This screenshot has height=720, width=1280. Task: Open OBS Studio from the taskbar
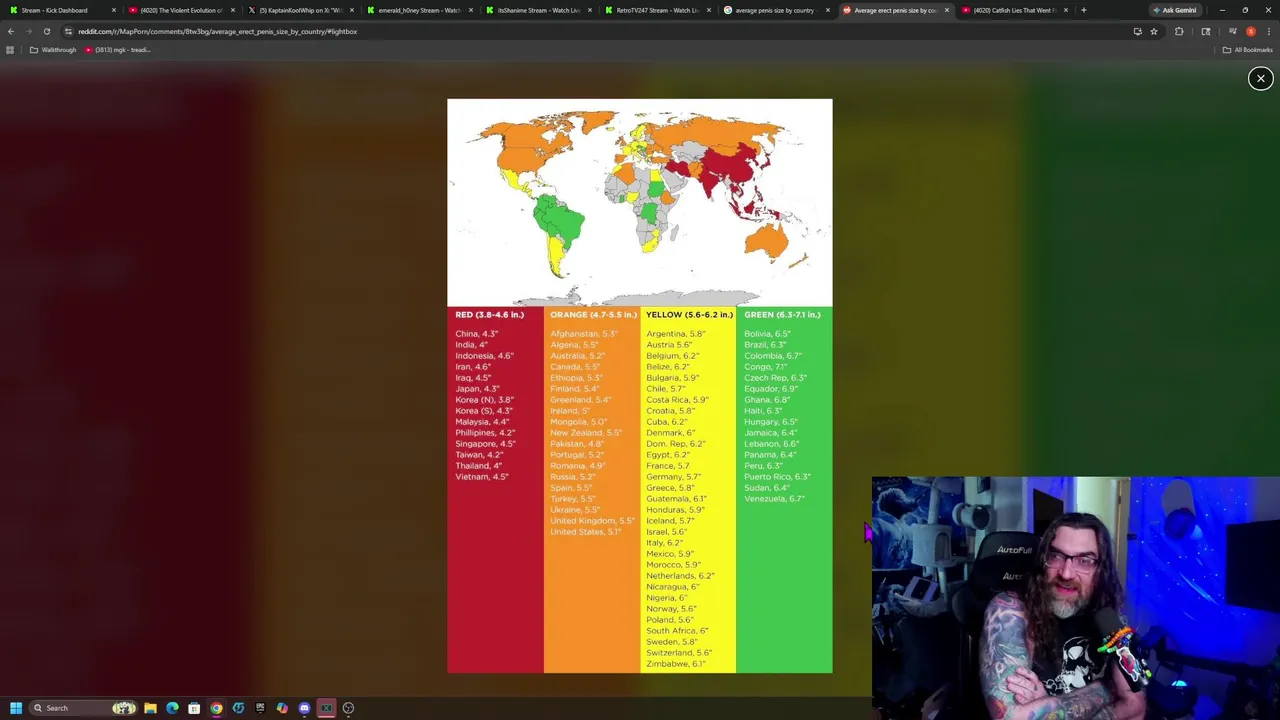[348, 708]
